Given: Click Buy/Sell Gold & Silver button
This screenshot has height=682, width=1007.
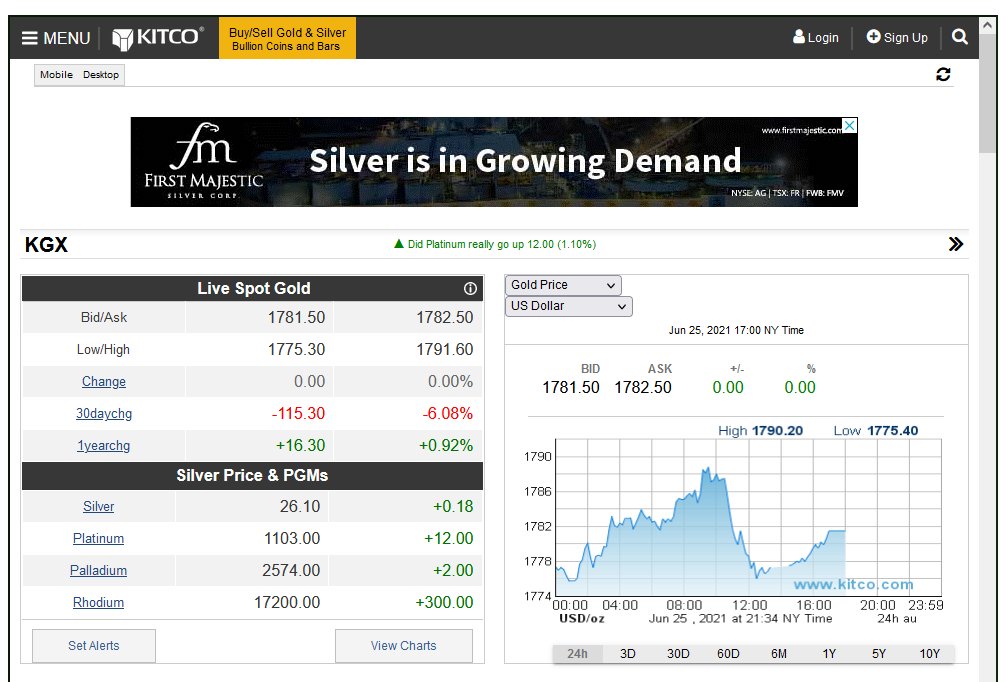Looking at the screenshot, I should (x=287, y=39).
